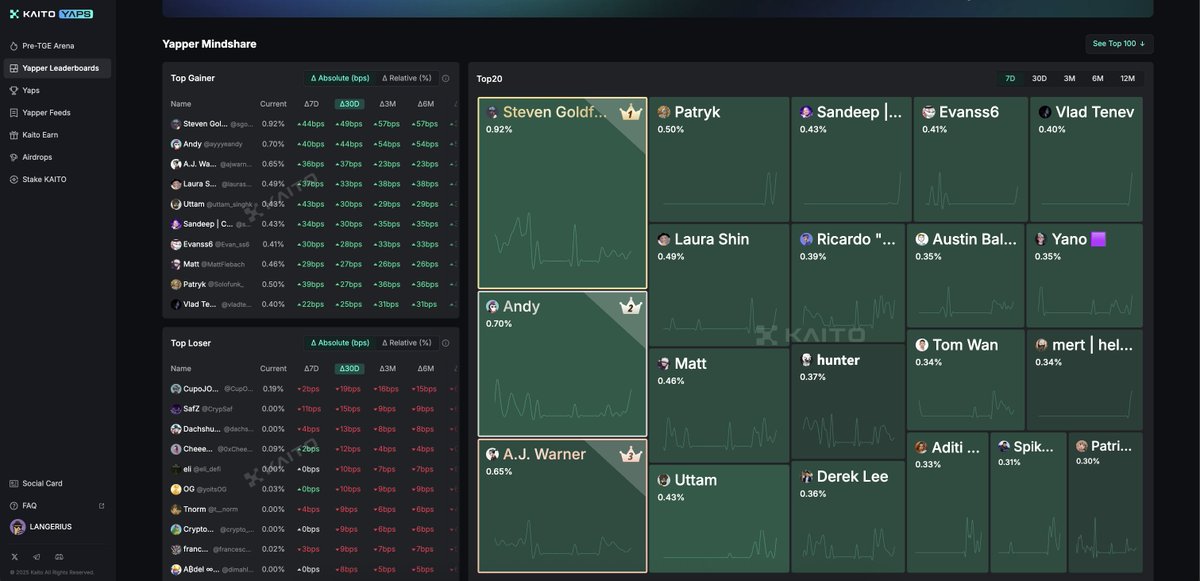The height and width of the screenshot is (581, 1200).
Task: Open Stake KAITO page
Action: (x=57, y=179)
